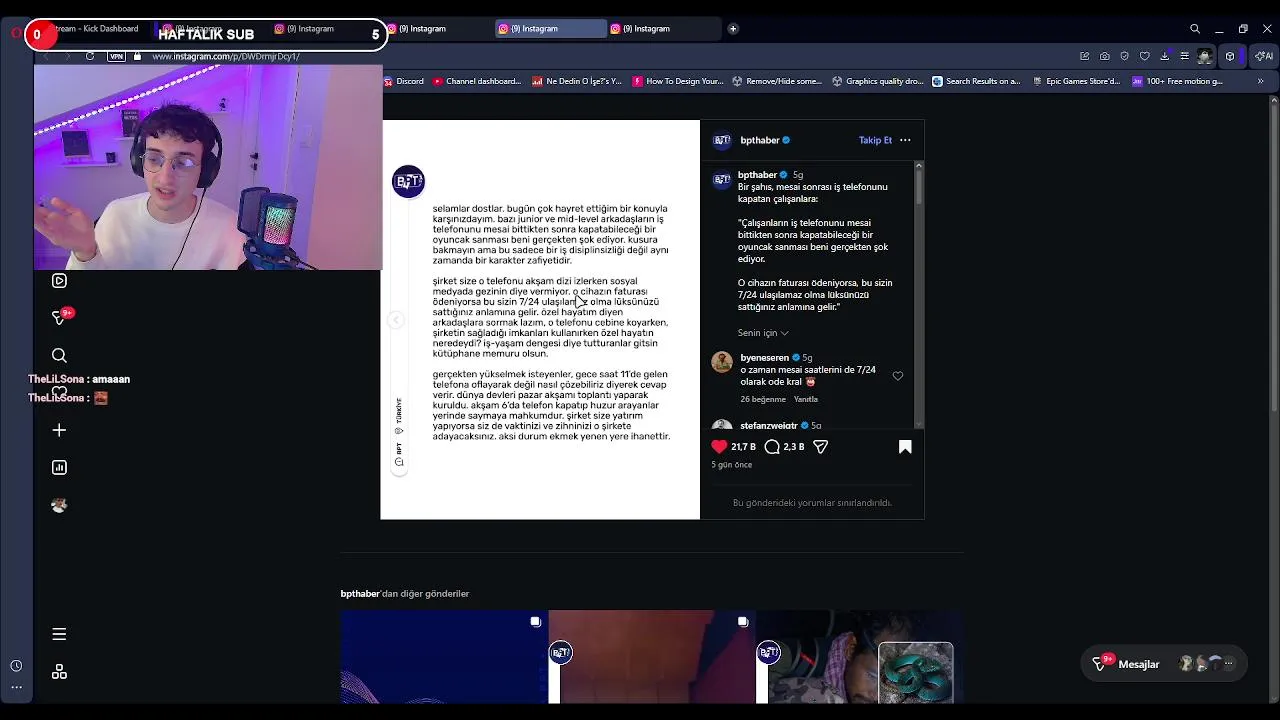Open the Remove/Hide some bookmark

pos(777,81)
